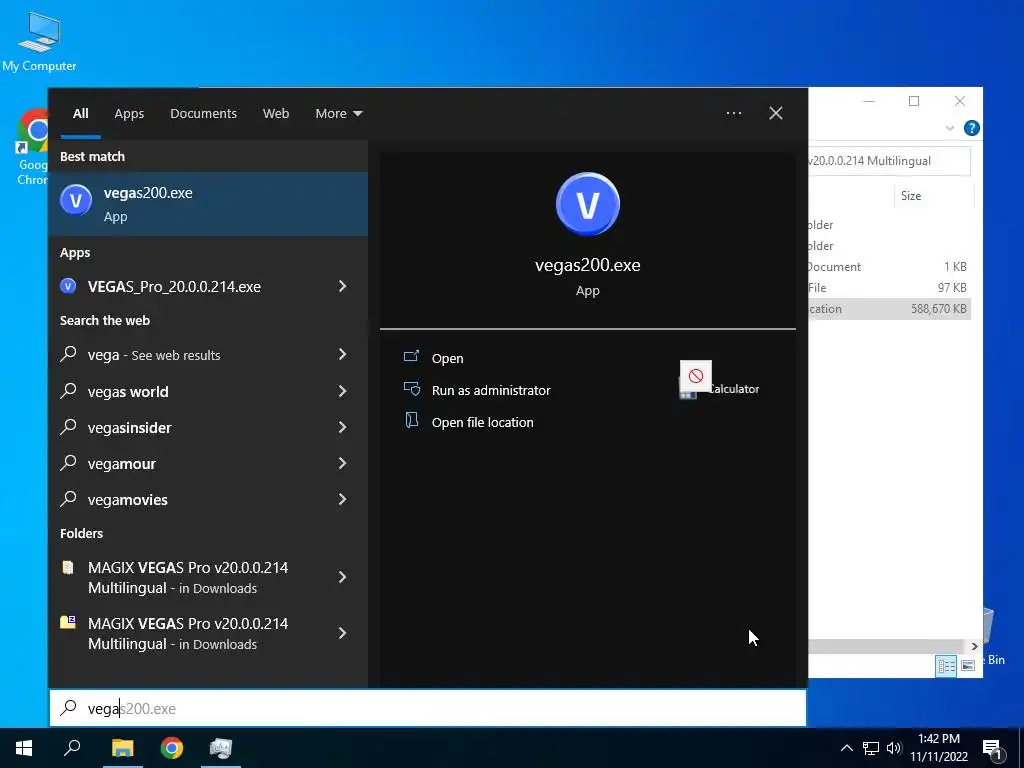The image size is (1024, 768).
Task: Expand the 'vegasinsider' suggestion arrow
Action: pos(342,427)
